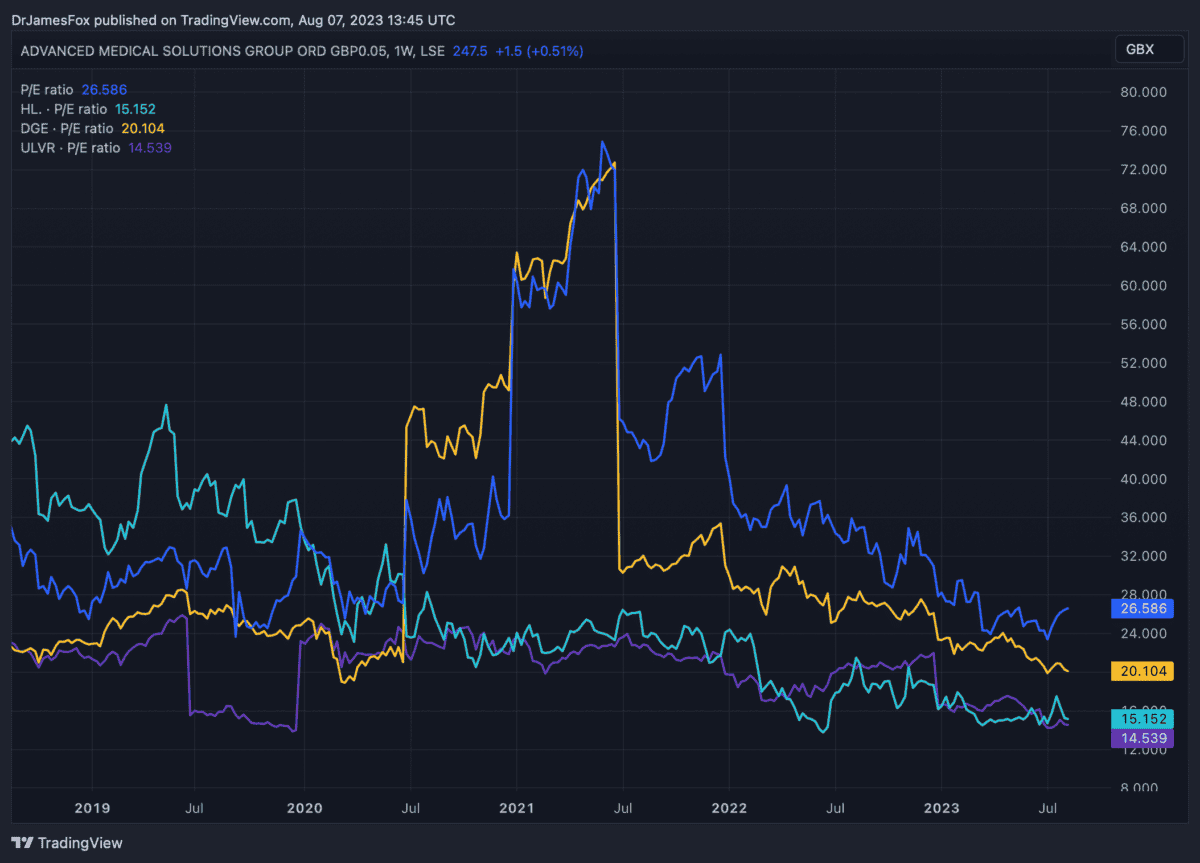Click the 2023 label on time axis
Image resolution: width=1200 pixels, height=863 pixels.
941,808
